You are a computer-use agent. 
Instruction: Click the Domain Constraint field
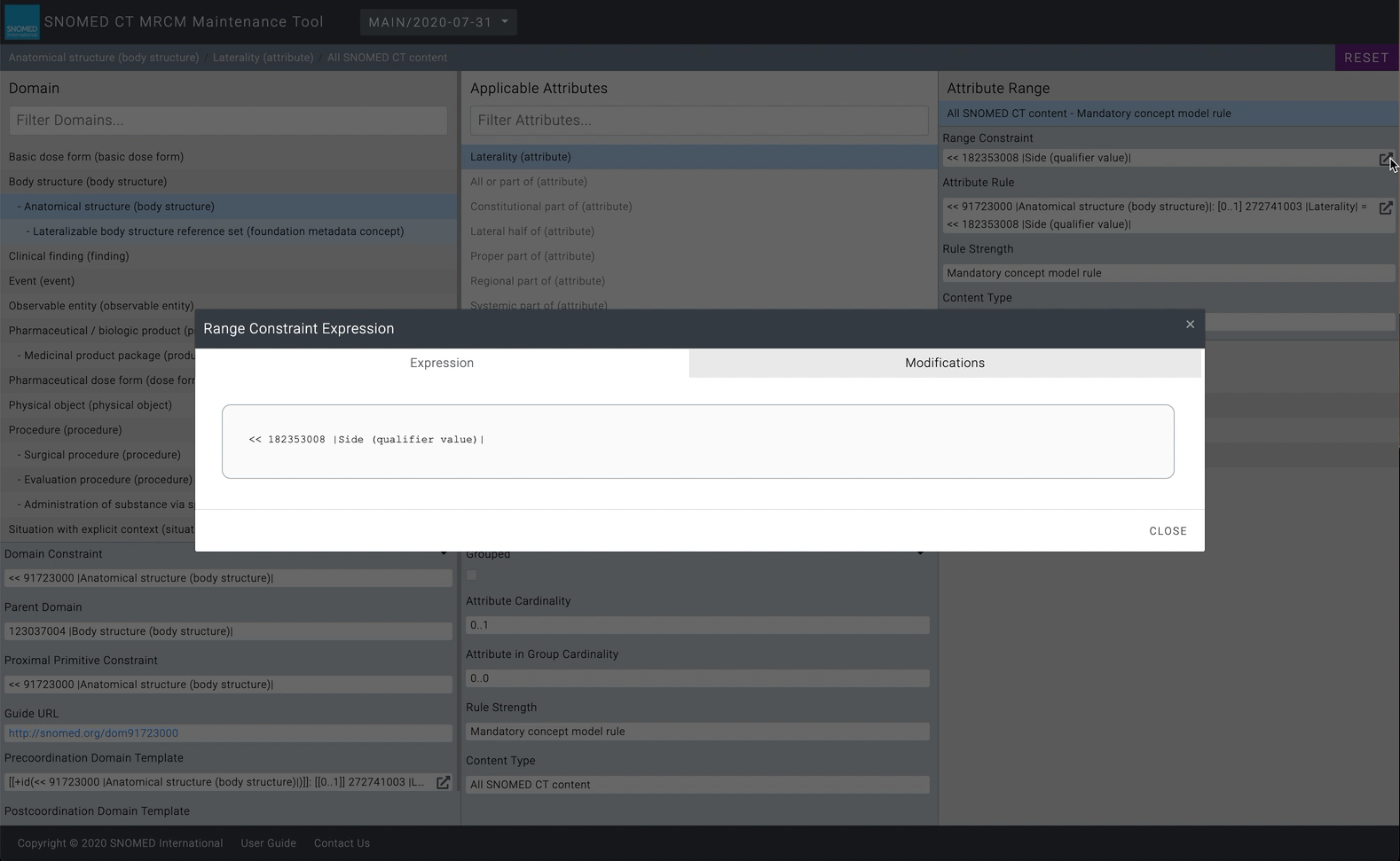pos(228,578)
